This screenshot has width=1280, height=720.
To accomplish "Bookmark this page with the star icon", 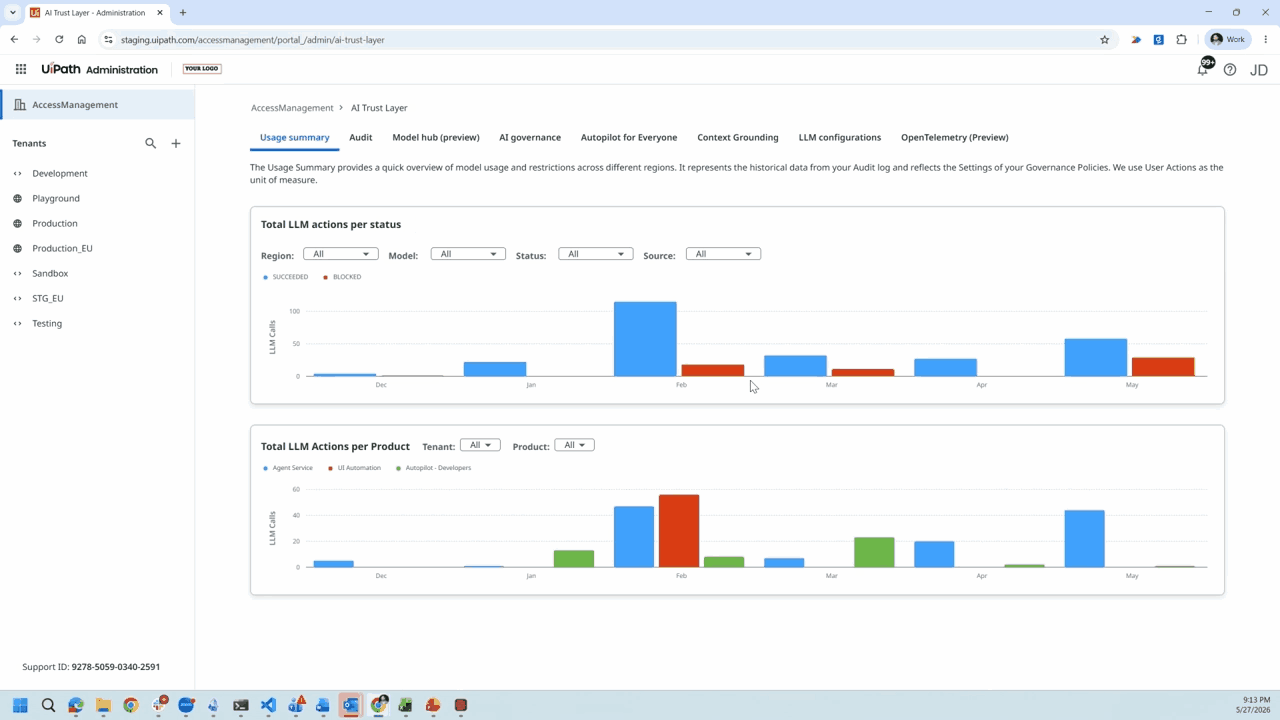I will click(x=1105, y=40).
